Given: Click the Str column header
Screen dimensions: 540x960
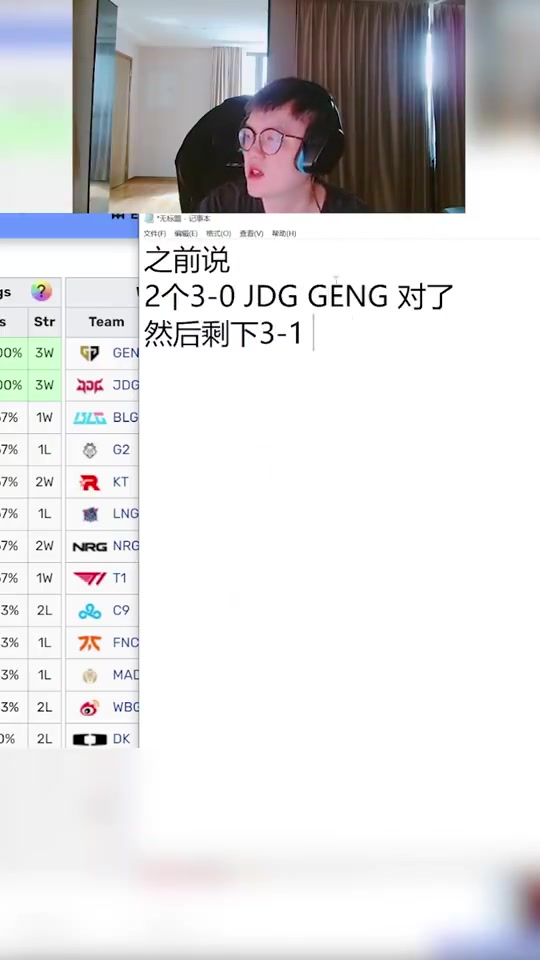Looking at the screenshot, I should pos(44,322).
